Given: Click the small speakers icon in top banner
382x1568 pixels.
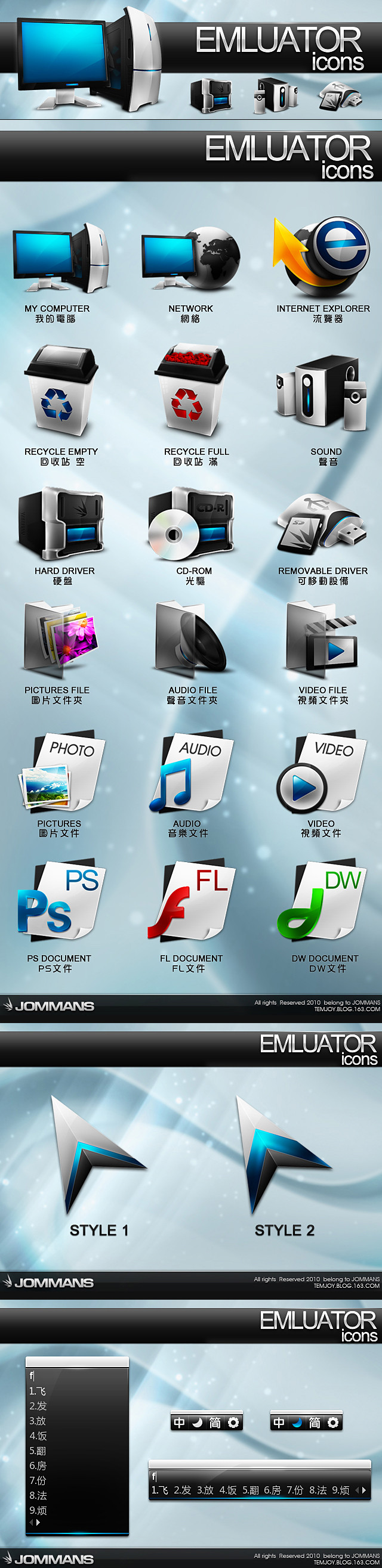Looking at the screenshot, I should click(x=276, y=95).
